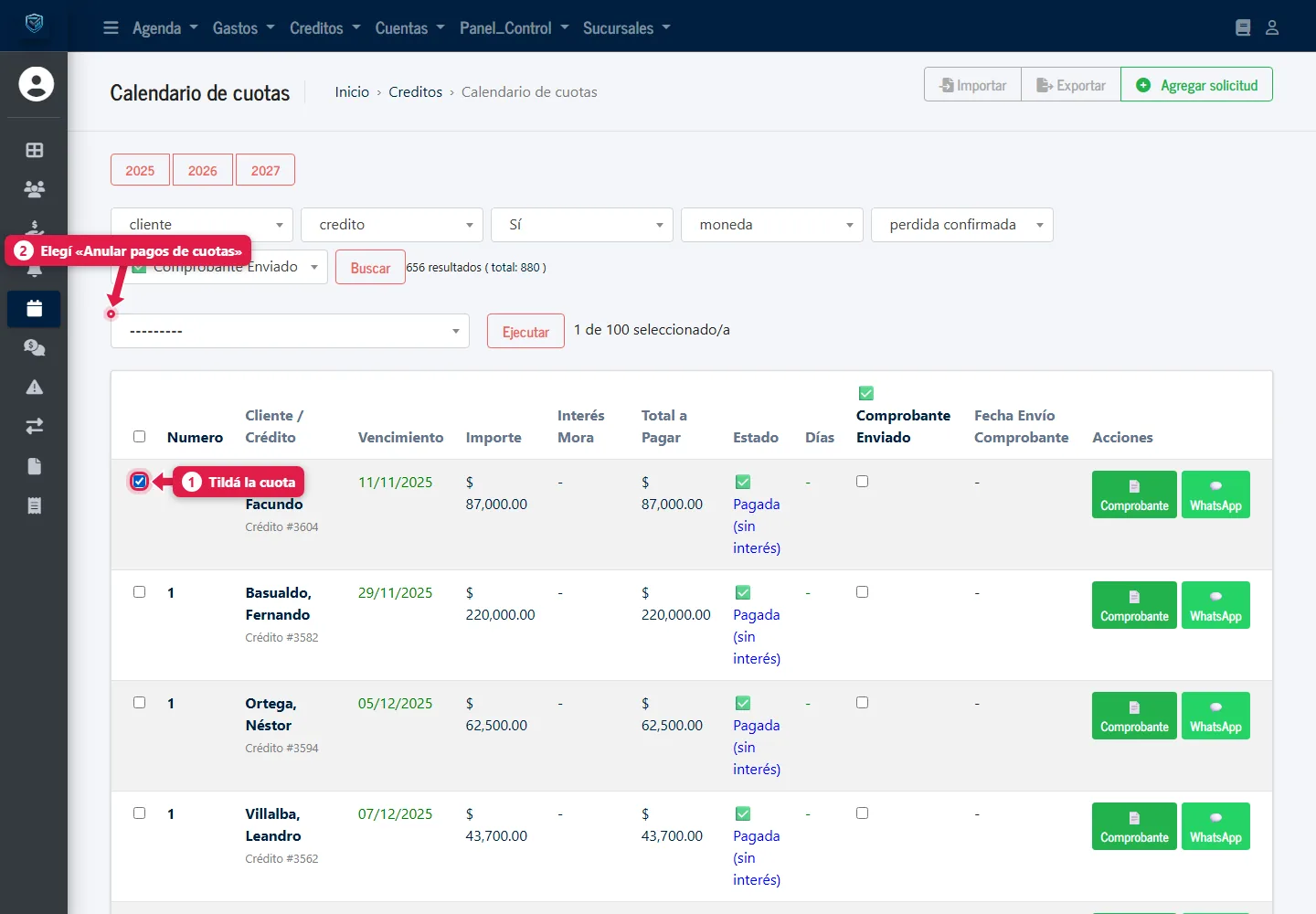Image resolution: width=1316 pixels, height=914 pixels.
Task: Tick the row checkbox for Basualdo, Fernando
Action: click(140, 592)
